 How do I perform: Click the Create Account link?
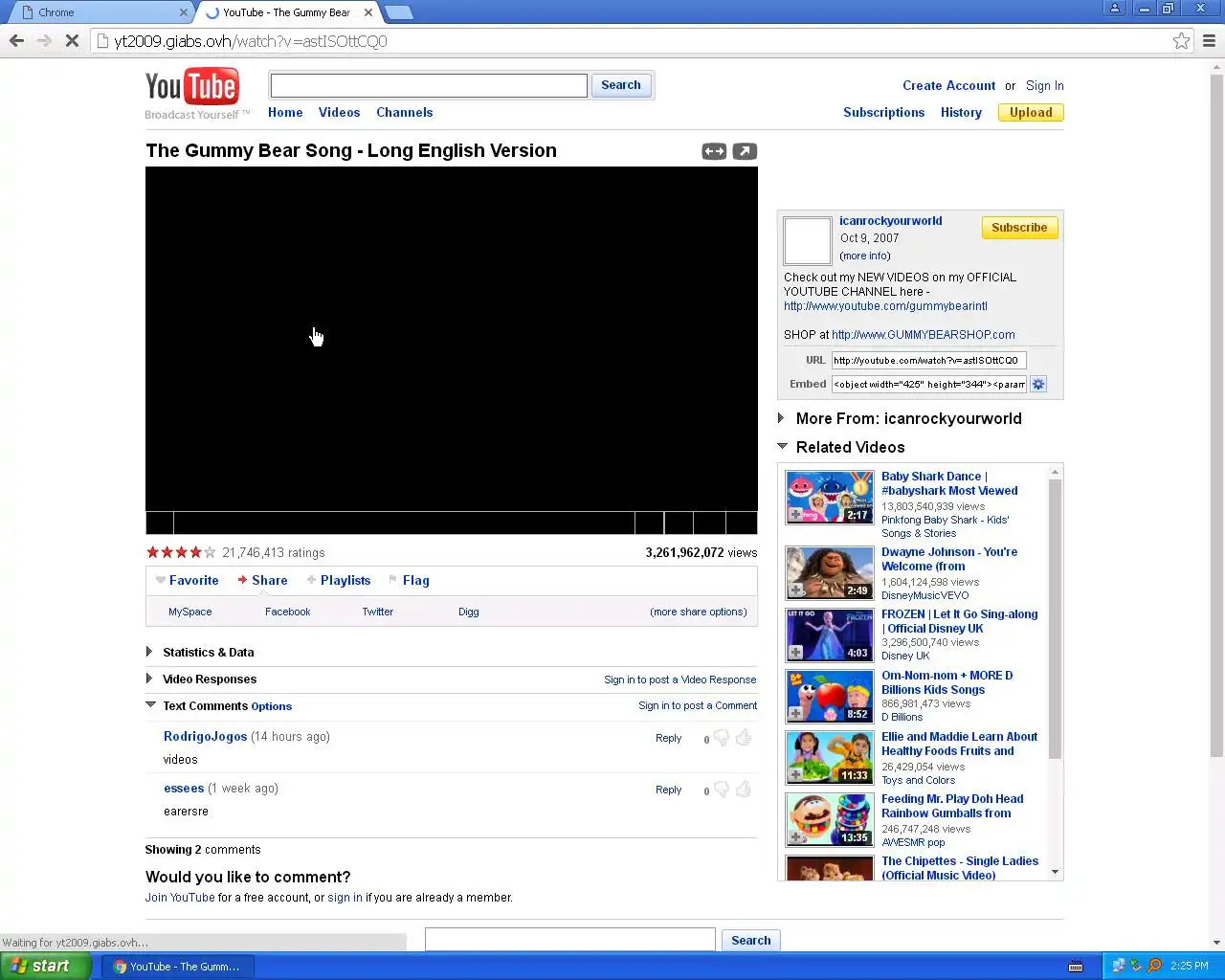coord(948,85)
